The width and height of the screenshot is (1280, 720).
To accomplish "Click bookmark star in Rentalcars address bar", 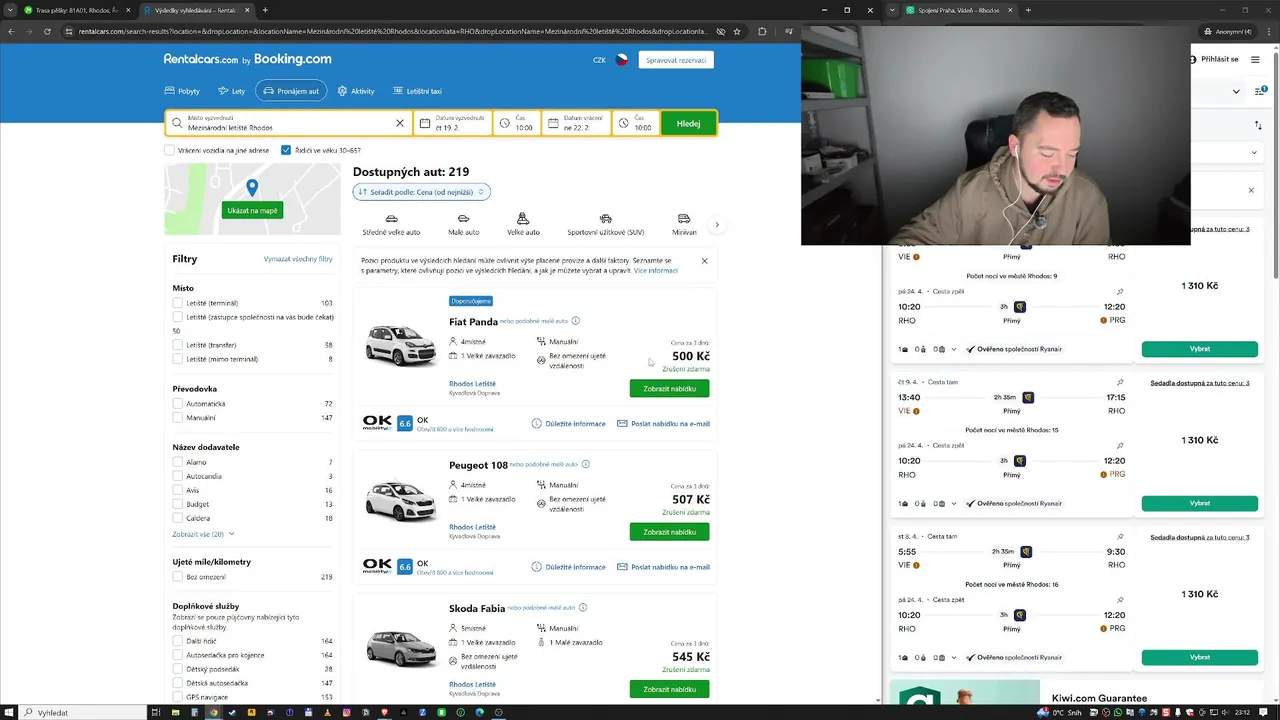I will (737, 31).
